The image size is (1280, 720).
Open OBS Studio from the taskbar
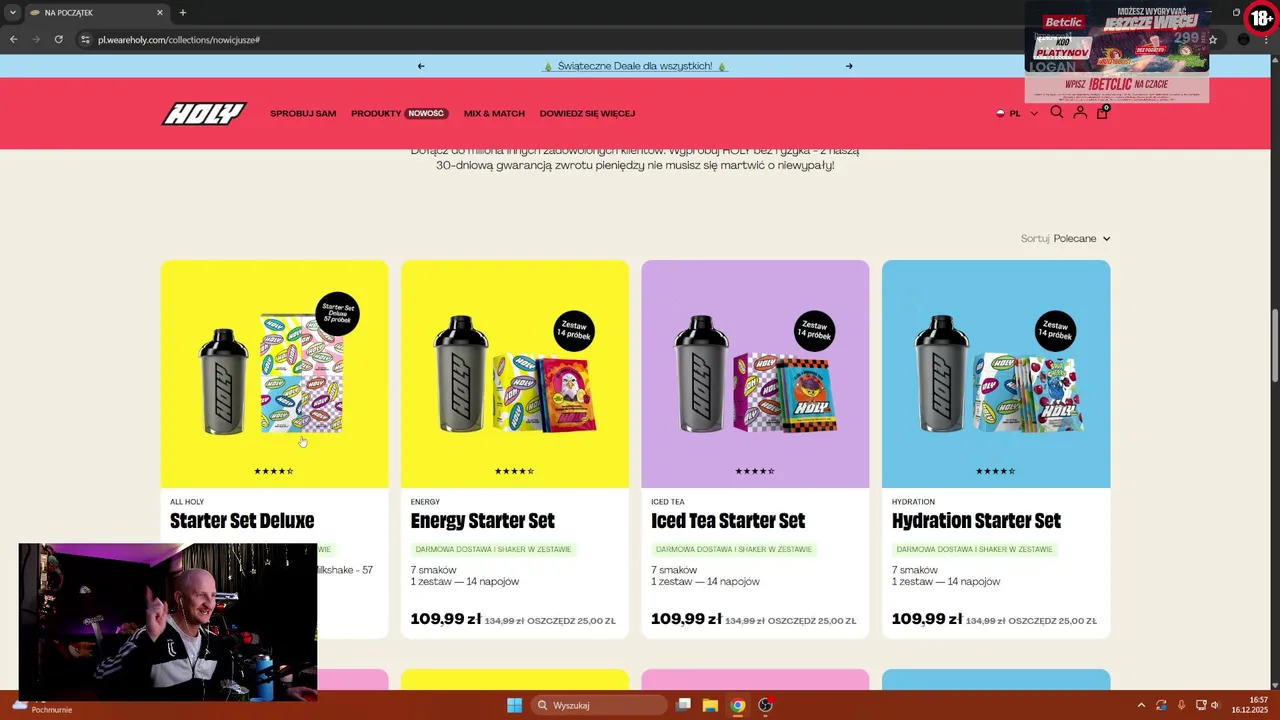pyautogui.click(x=765, y=705)
